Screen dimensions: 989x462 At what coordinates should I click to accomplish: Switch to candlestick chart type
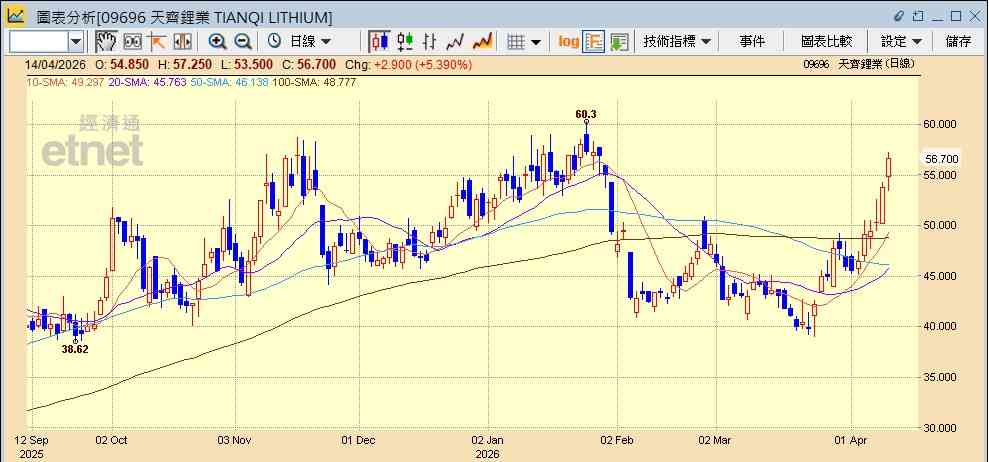379,42
